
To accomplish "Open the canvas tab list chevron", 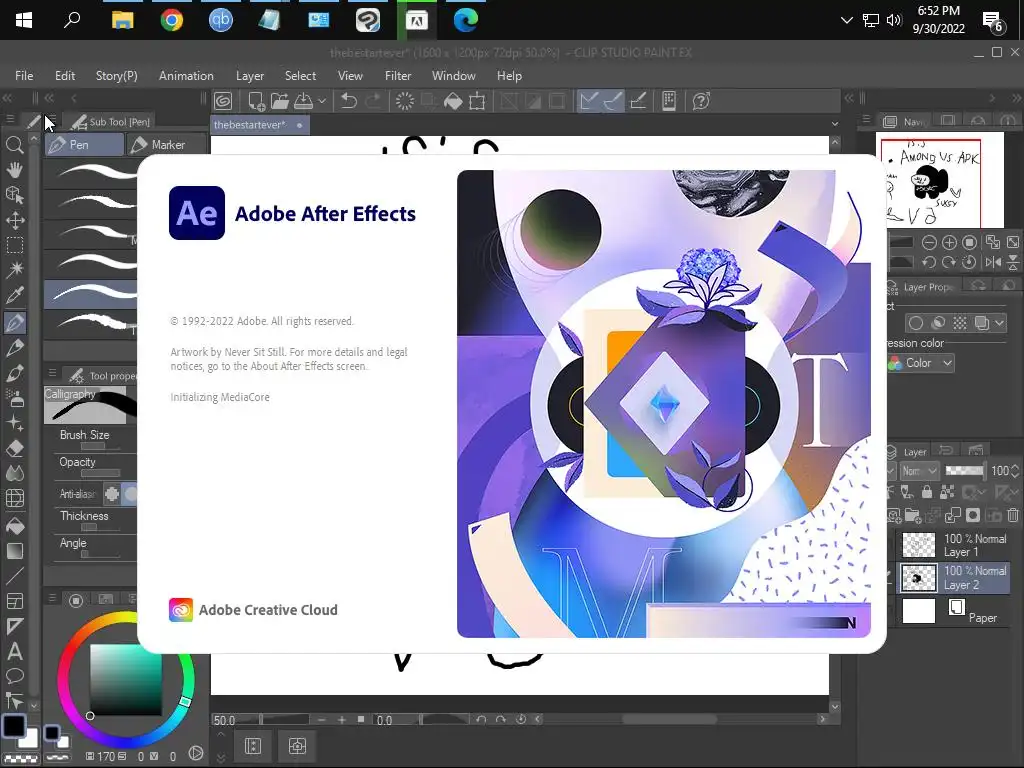I will 835,124.
